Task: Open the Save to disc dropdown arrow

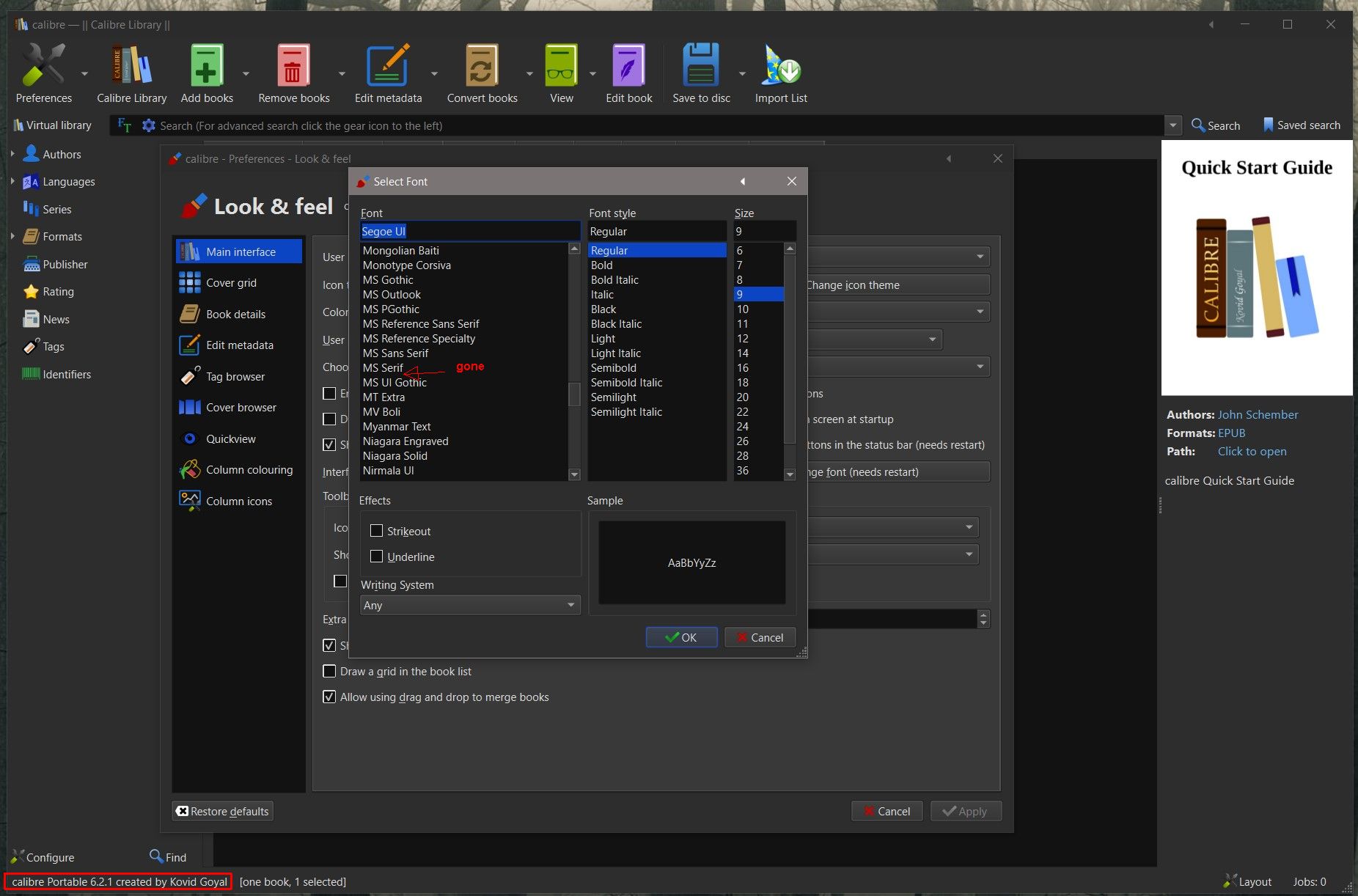Action: (x=742, y=73)
